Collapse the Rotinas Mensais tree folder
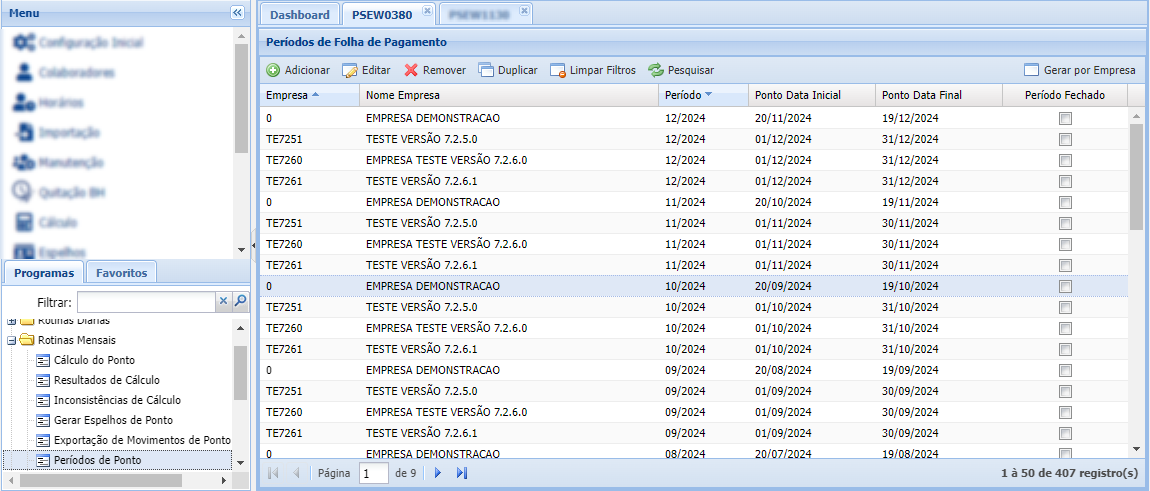1150x491 pixels. 12,340
